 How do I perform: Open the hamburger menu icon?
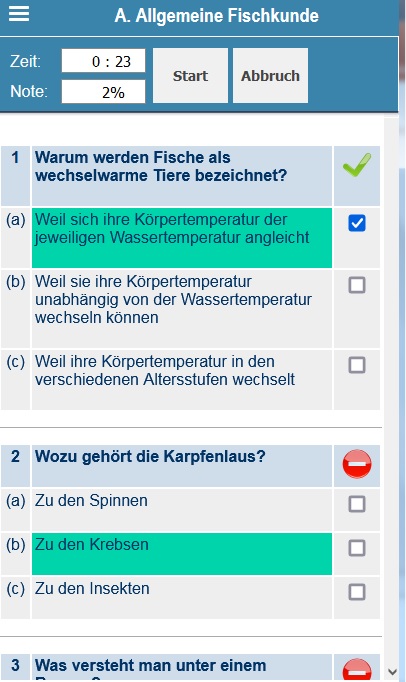pos(19,14)
